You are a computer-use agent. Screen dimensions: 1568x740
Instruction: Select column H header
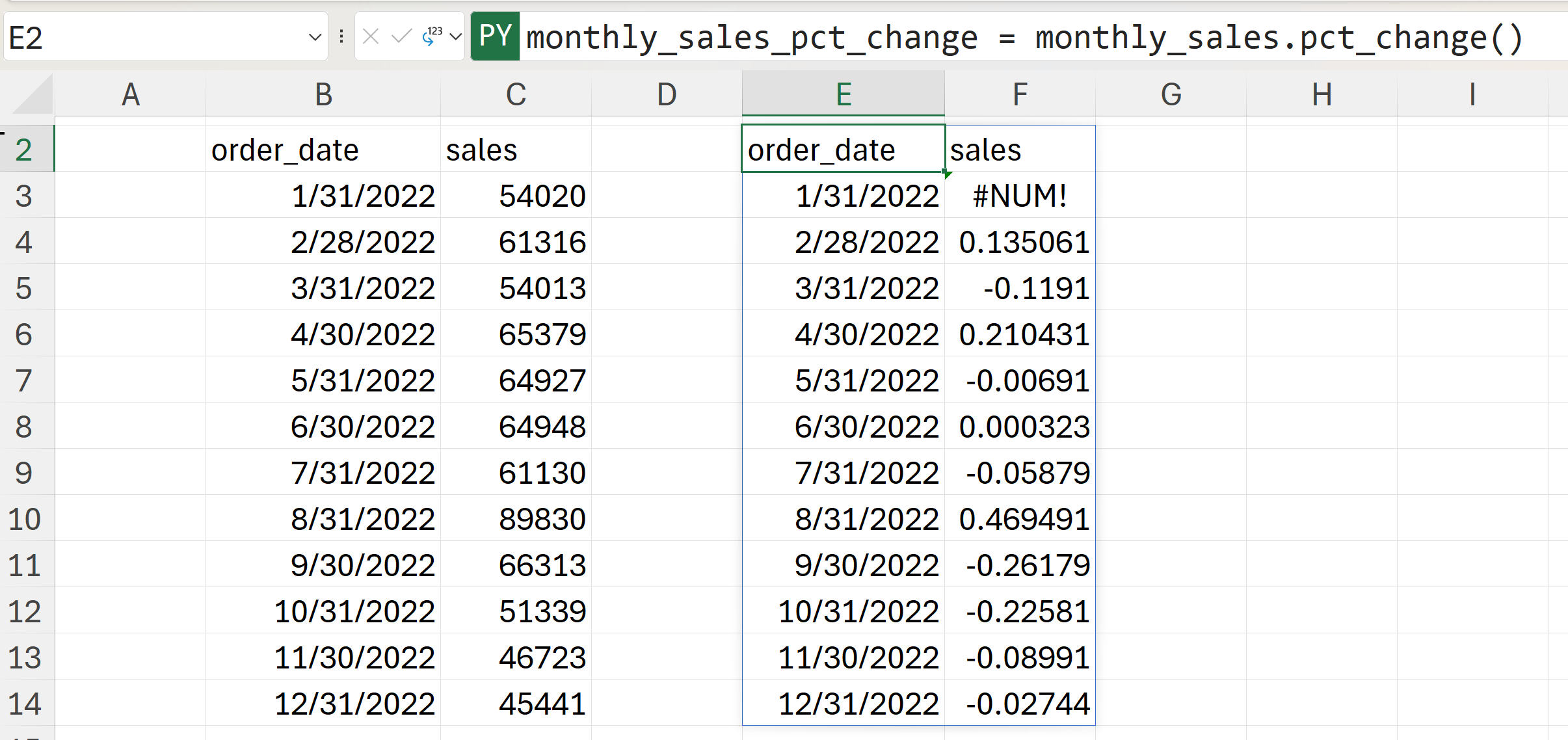(1322, 94)
